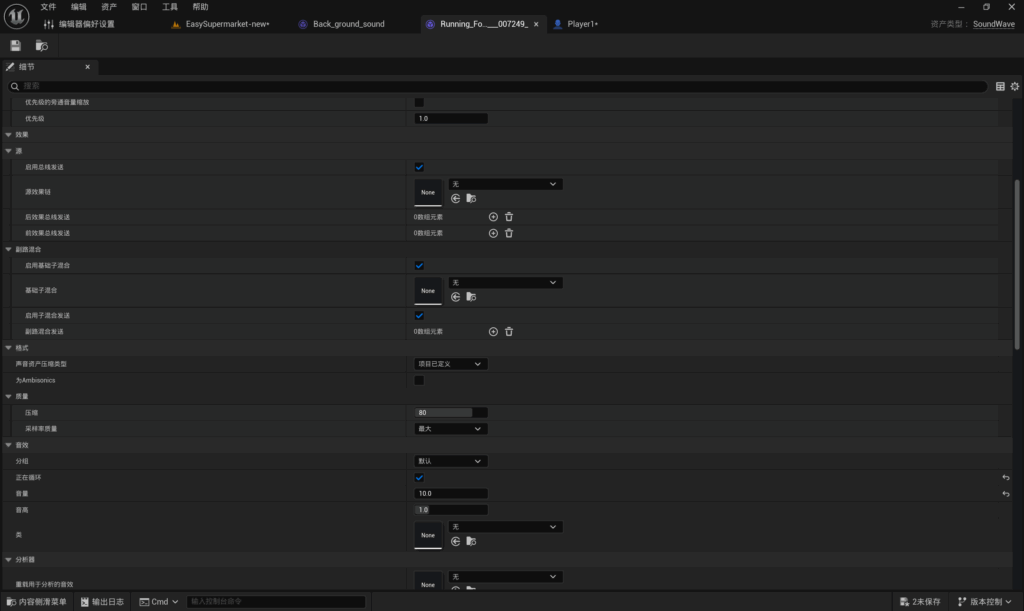This screenshot has height=611, width=1024.
Task: Click the 编辑器偏好设置 tab icon
Action: [x=48, y=24]
